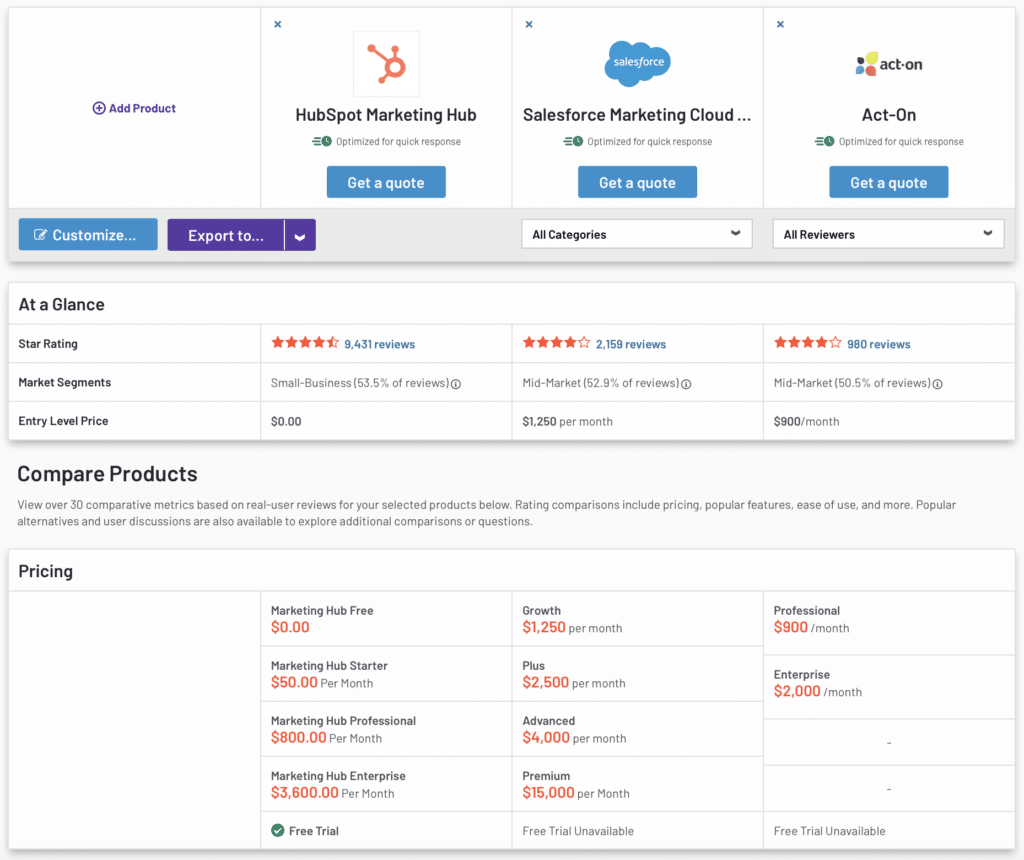Image resolution: width=1024 pixels, height=860 pixels.
Task: Remove Act-On with its X icon
Action: click(x=780, y=24)
